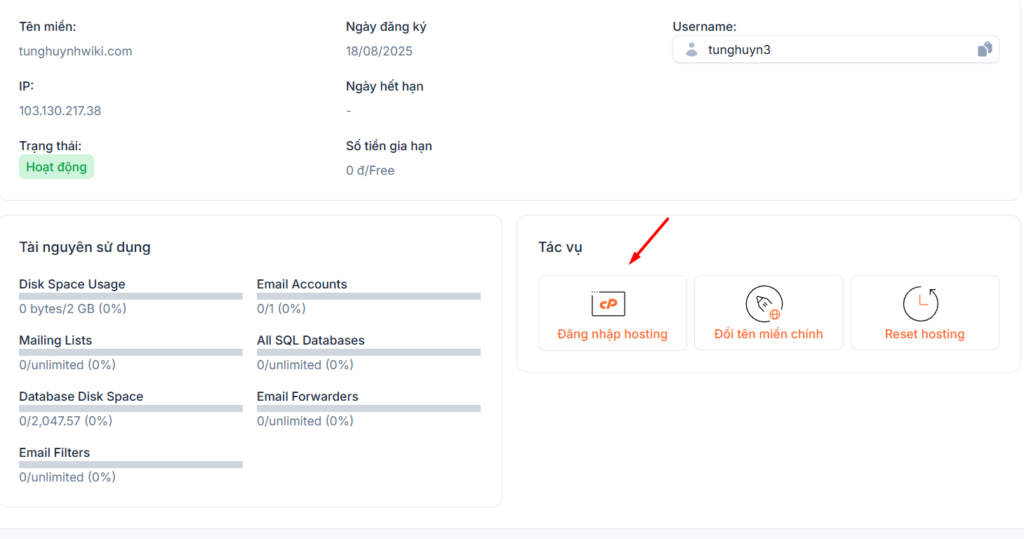Click the Tác vụ heading

click(x=560, y=247)
